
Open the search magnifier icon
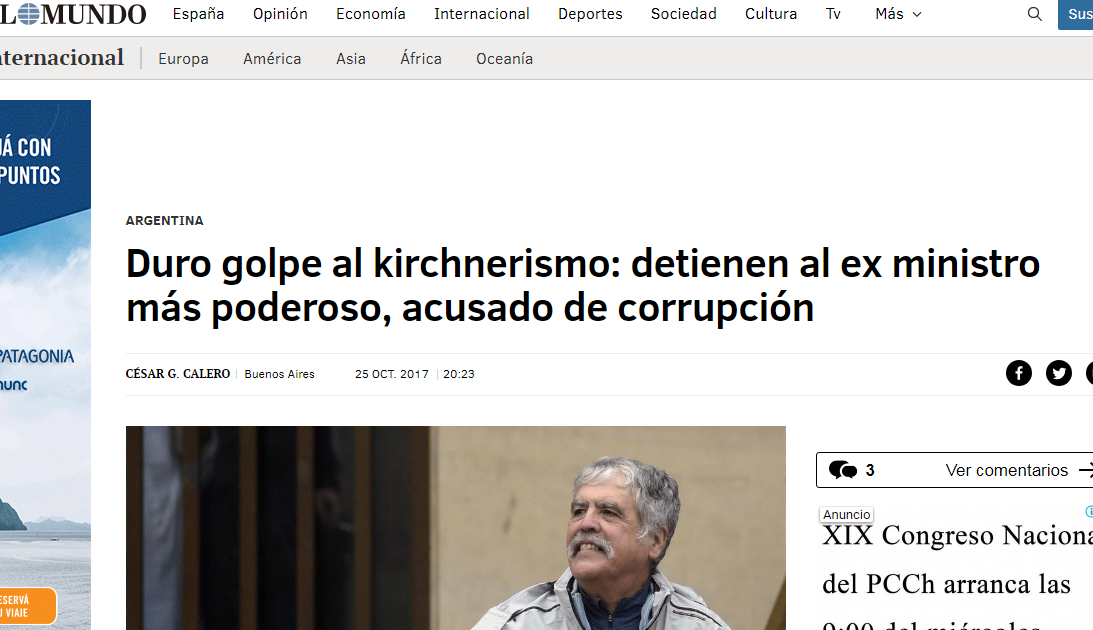pyautogui.click(x=1034, y=14)
